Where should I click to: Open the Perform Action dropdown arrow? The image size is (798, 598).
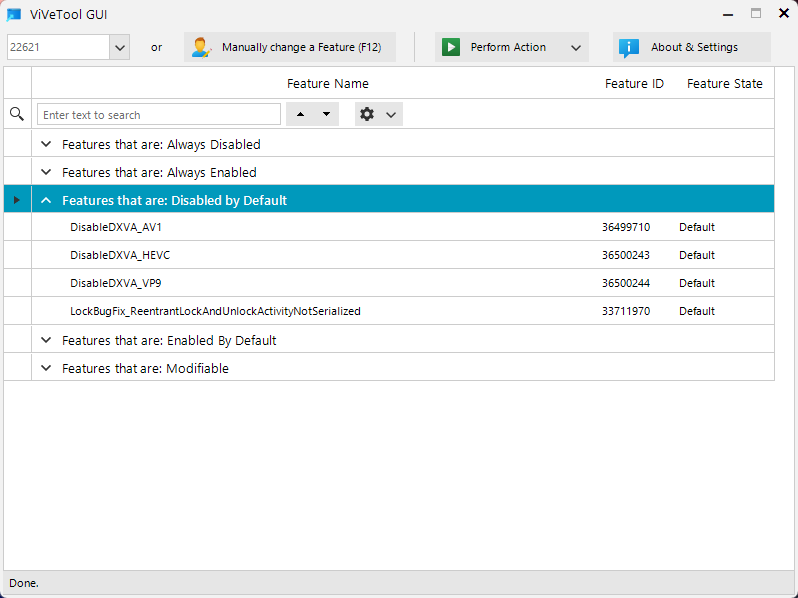576,47
